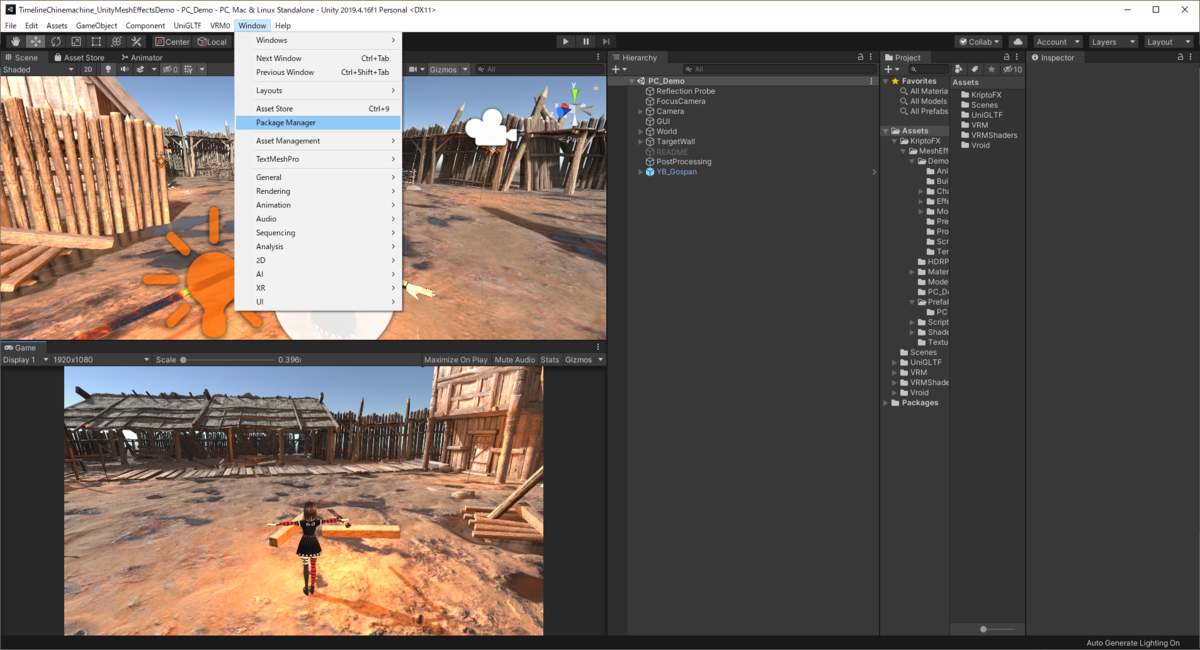Toggle scene lighting bulb icon
Screen dimensions: 1200x650
pyautogui.click(x=109, y=70)
